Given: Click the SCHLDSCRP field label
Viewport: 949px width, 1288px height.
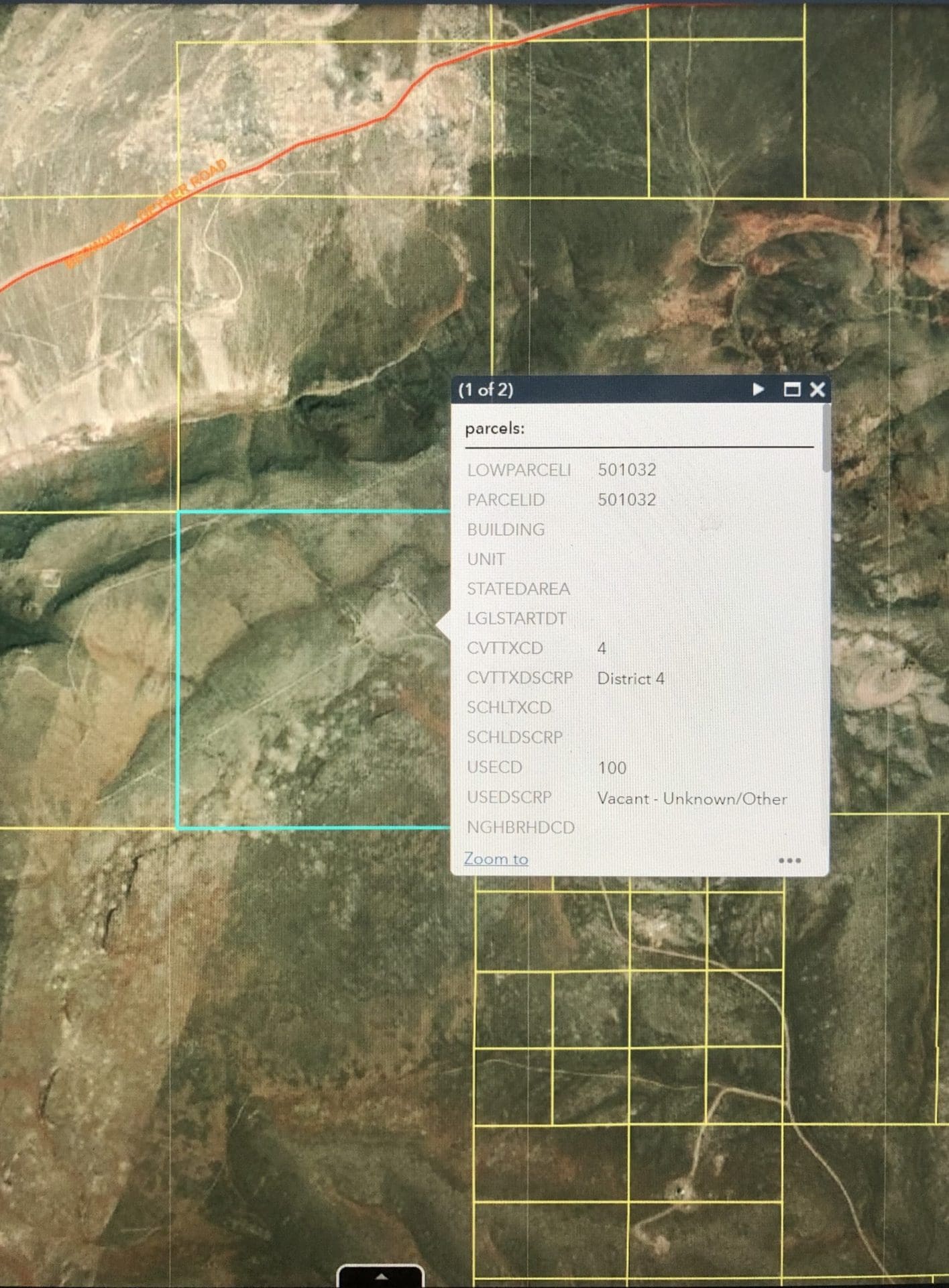Looking at the screenshot, I should tap(514, 737).
